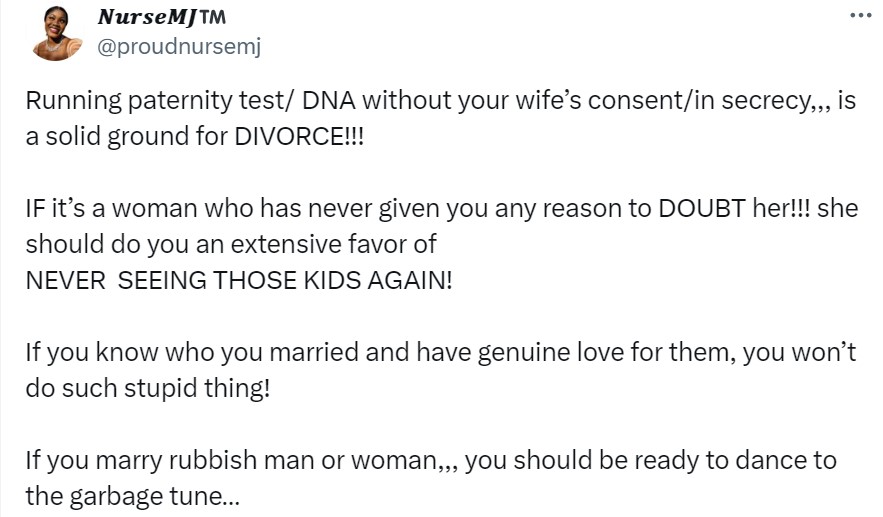Click the line "should do you an extensive favor of"
The width and height of the screenshot is (883, 517).
pos(231,244)
